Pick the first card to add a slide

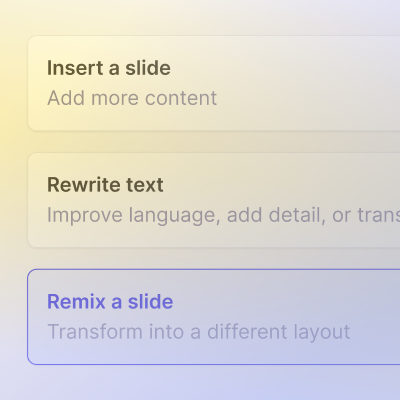coord(214,83)
